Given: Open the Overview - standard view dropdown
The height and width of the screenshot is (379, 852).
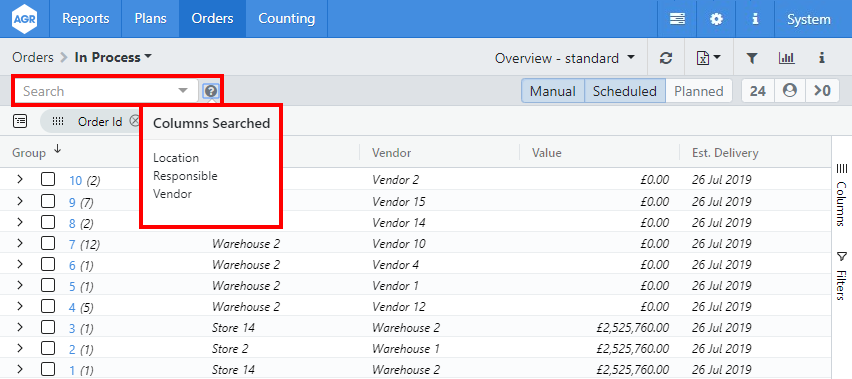Looking at the screenshot, I should tap(565, 58).
